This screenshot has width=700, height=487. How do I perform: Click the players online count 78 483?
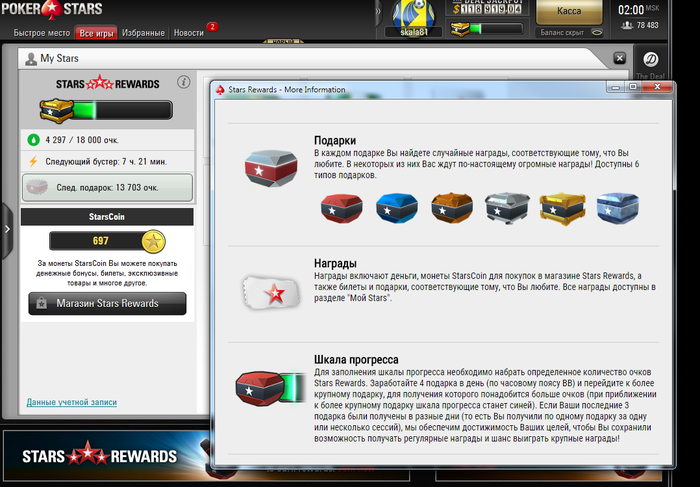(x=640, y=25)
